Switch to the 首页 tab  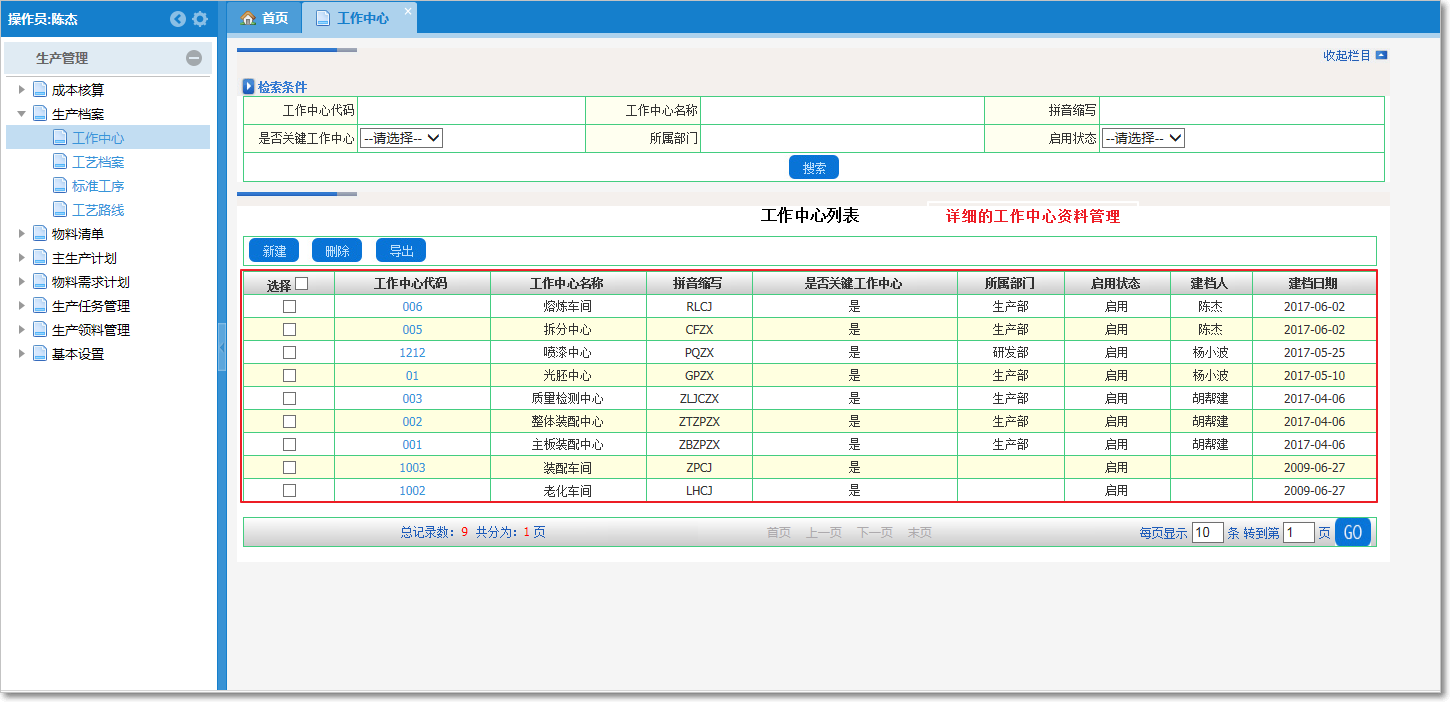[x=265, y=18]
